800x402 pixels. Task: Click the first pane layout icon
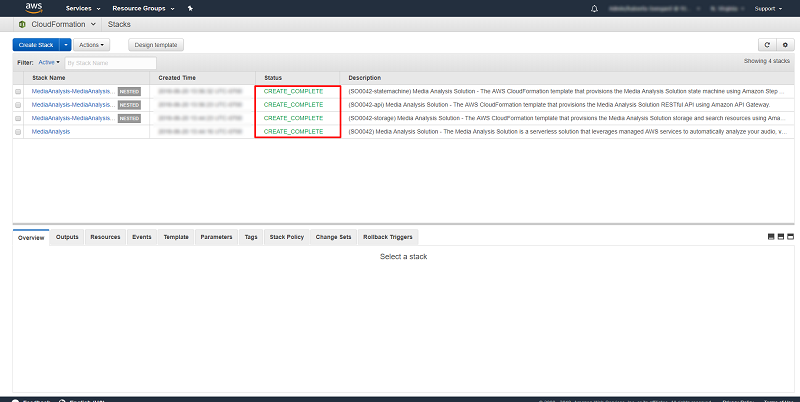tap(771, 237)
